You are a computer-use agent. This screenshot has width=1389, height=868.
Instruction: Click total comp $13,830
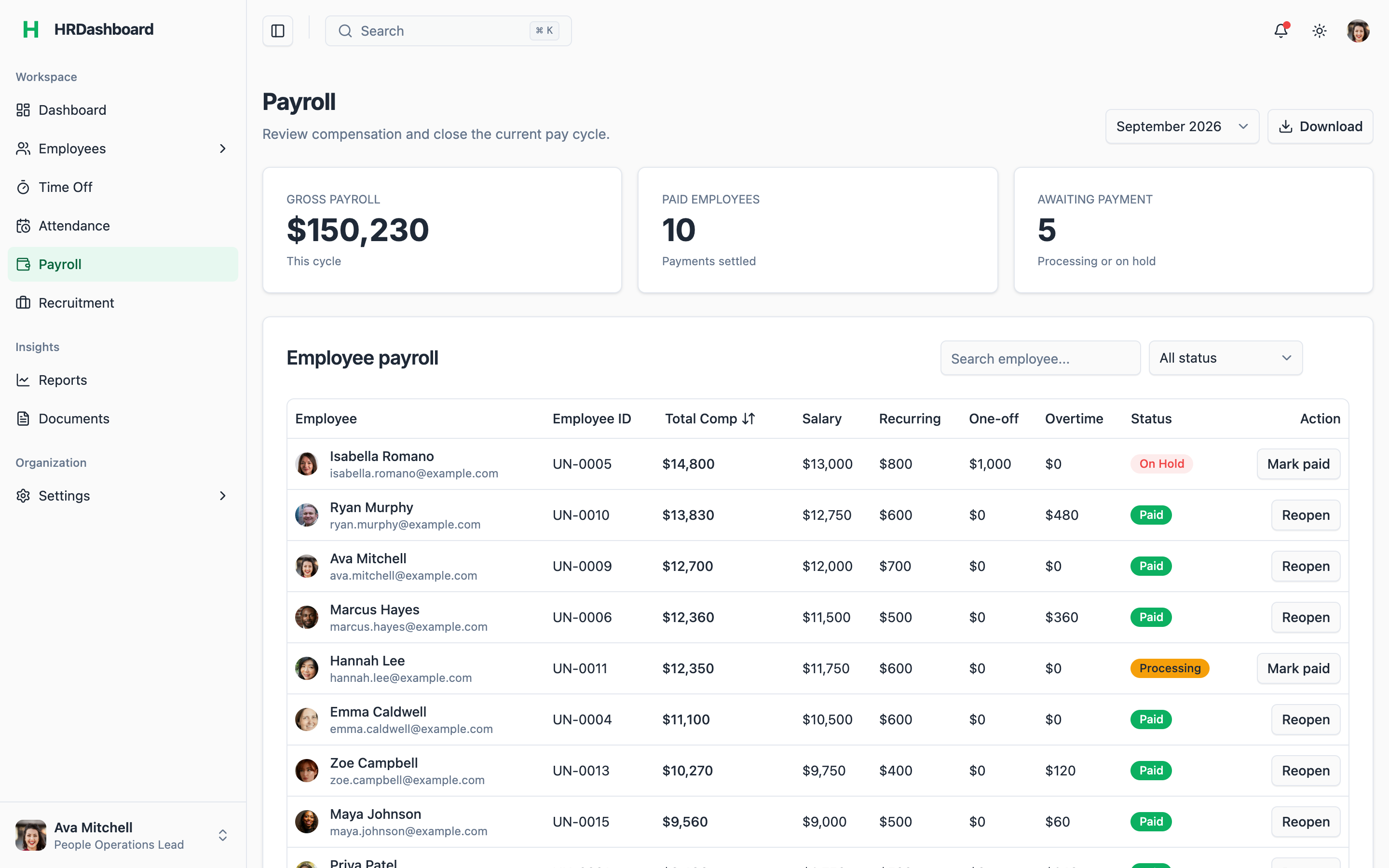tap(688, 515)
